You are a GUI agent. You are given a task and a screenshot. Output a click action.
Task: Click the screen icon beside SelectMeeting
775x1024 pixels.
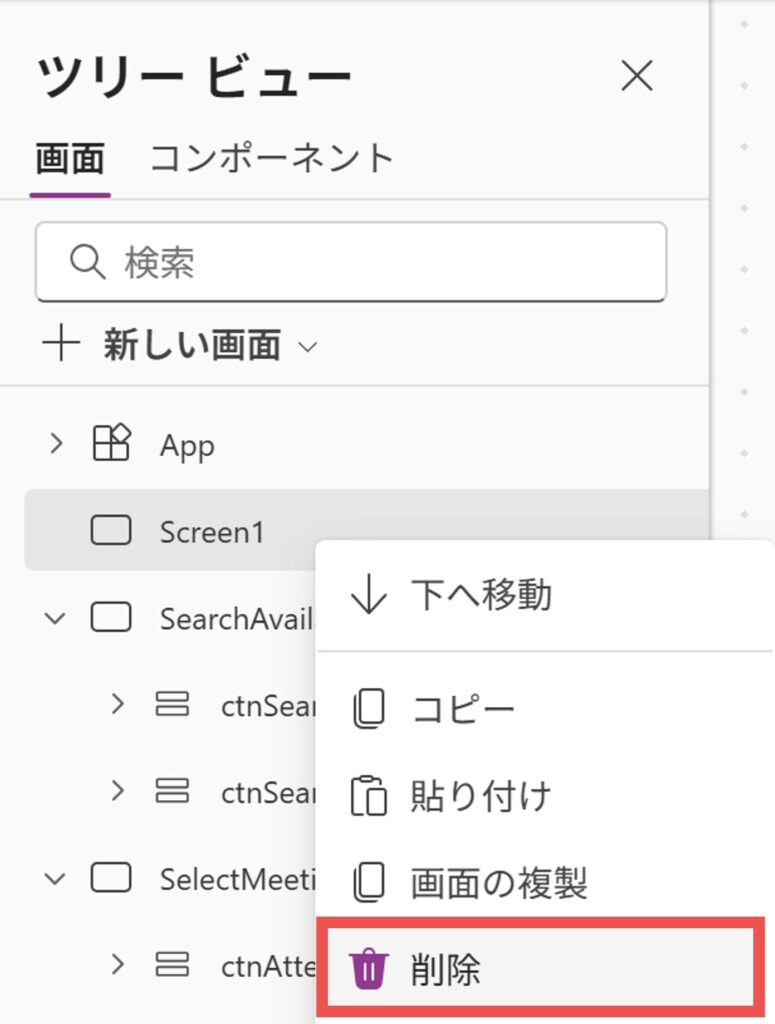(x=110, y=878)
